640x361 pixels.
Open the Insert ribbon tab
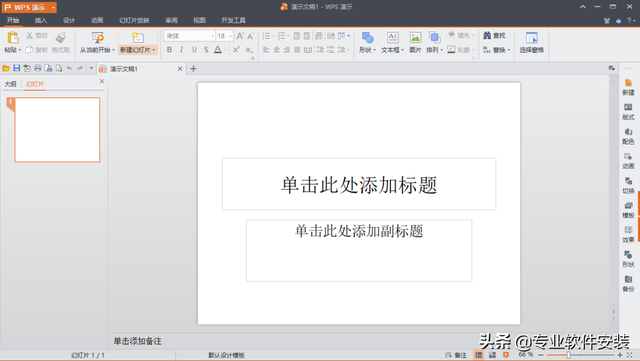tap(41, 20)
